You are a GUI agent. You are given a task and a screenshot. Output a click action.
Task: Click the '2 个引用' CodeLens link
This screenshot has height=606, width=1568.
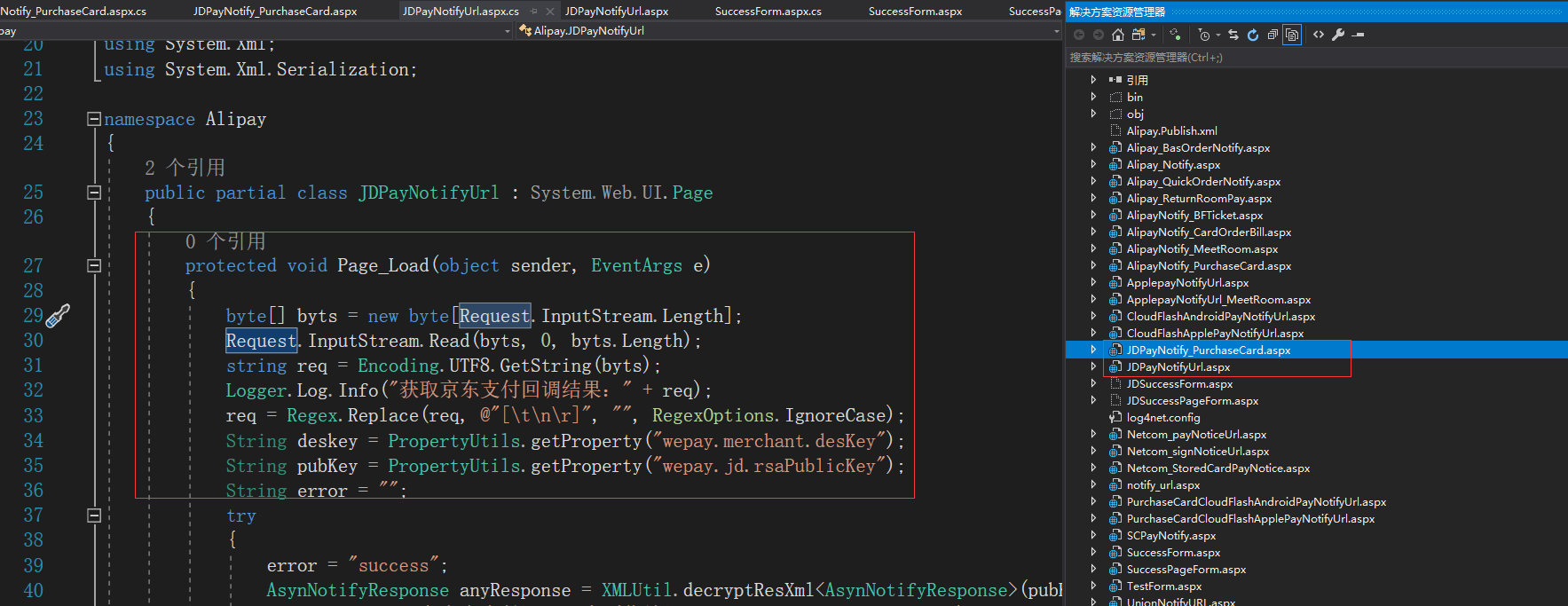[x=185, y=168]
